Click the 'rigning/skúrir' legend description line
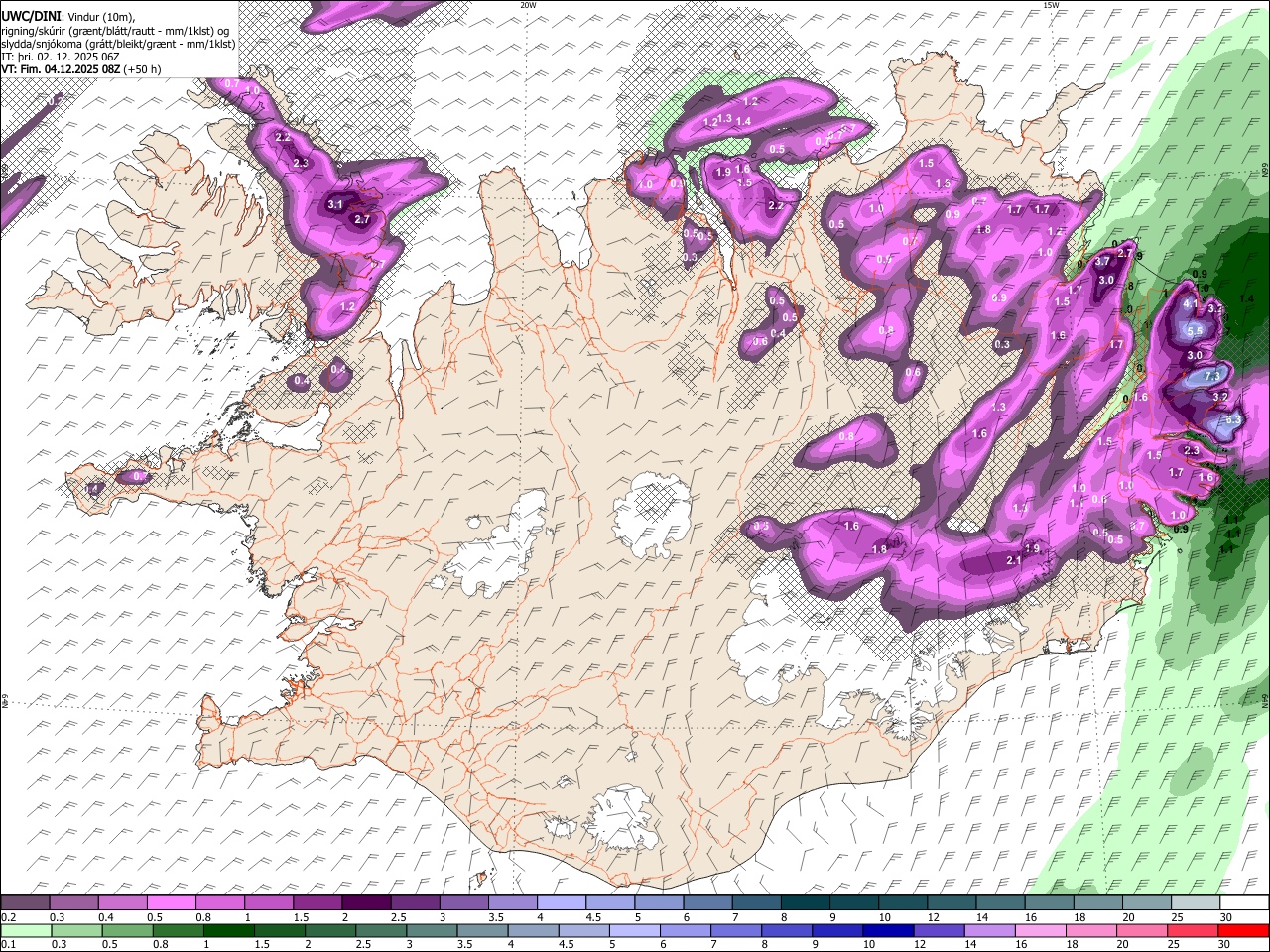Viewport: 1270px width, 952px height. [x=117, y=31]
